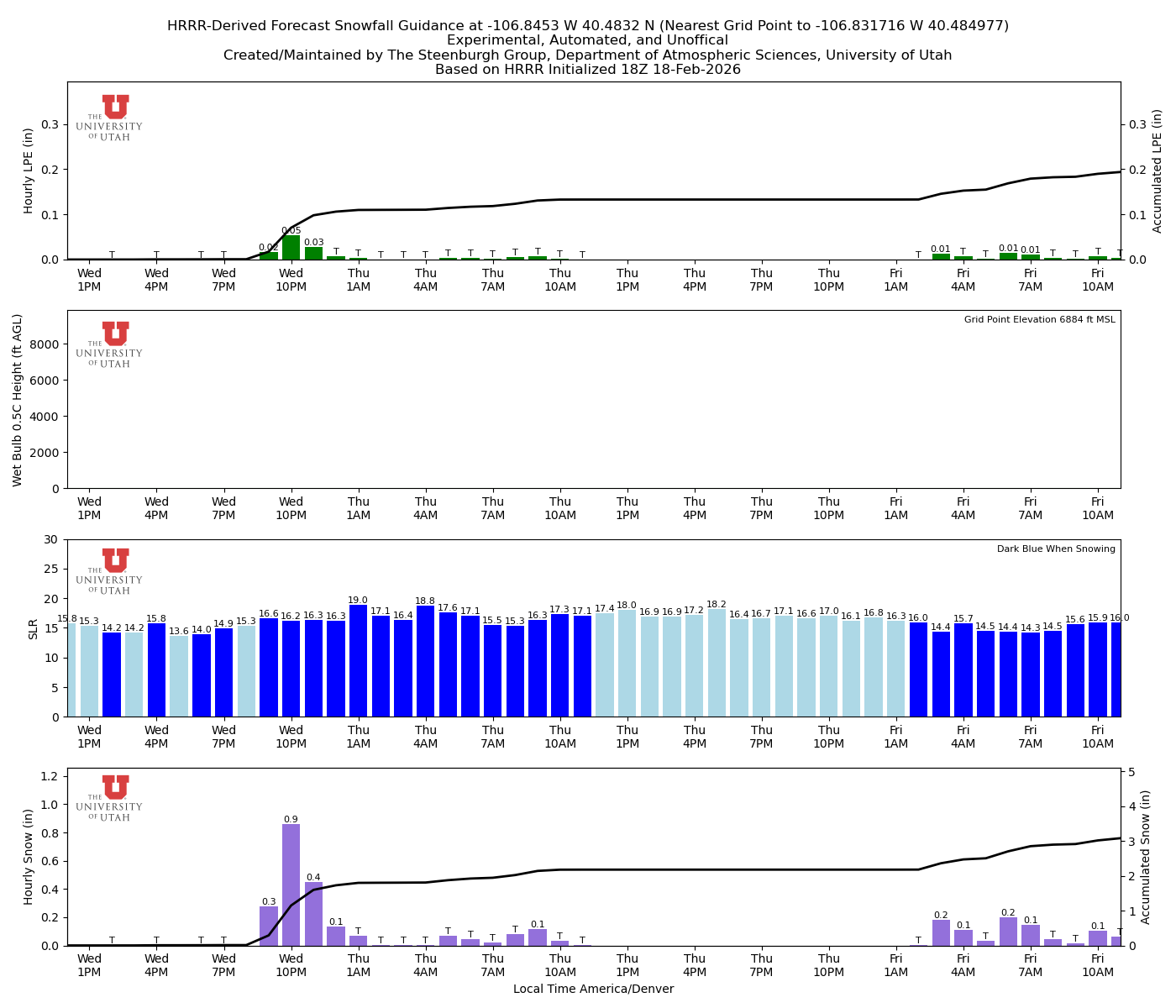Viewport: 1176px width, 1008px height.
Task: Click the Utah logo in the Hourly Snow panel
Action: click(x=115, y=796)
